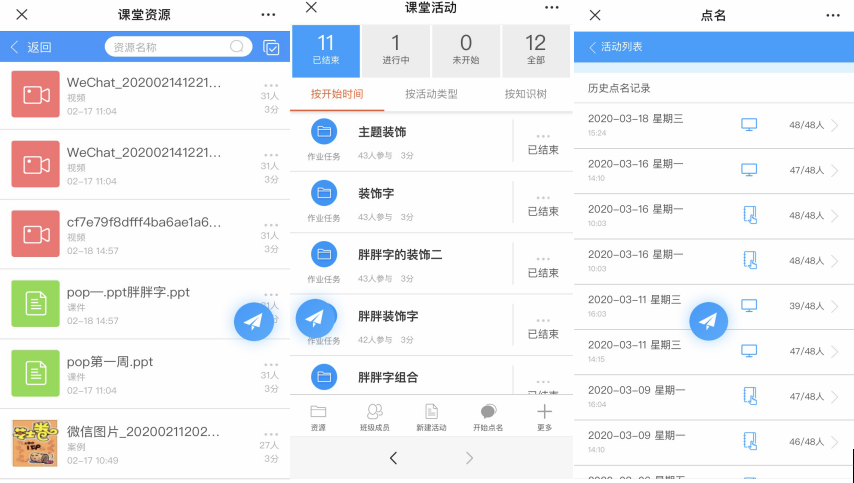Filter activities by the 进行中 counter
854x483 pixels.
click(x=395, y=50)
